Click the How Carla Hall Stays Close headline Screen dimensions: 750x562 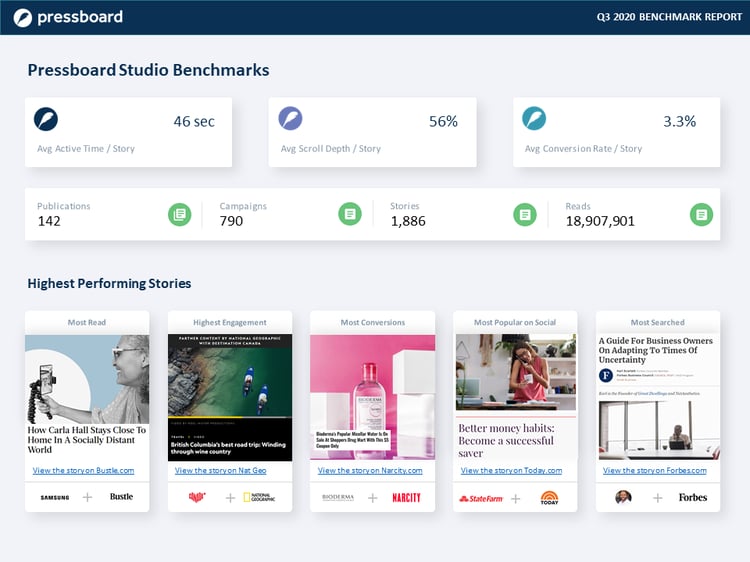pos(87,440)
